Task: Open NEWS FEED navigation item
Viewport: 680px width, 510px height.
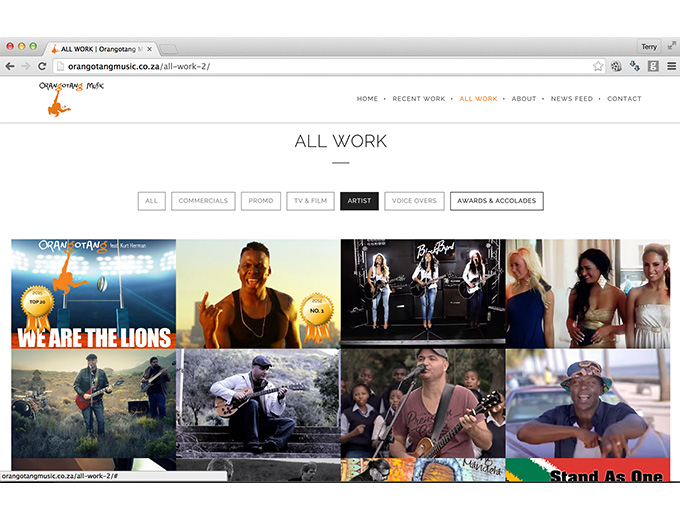Action: click(x=572, y=99)
